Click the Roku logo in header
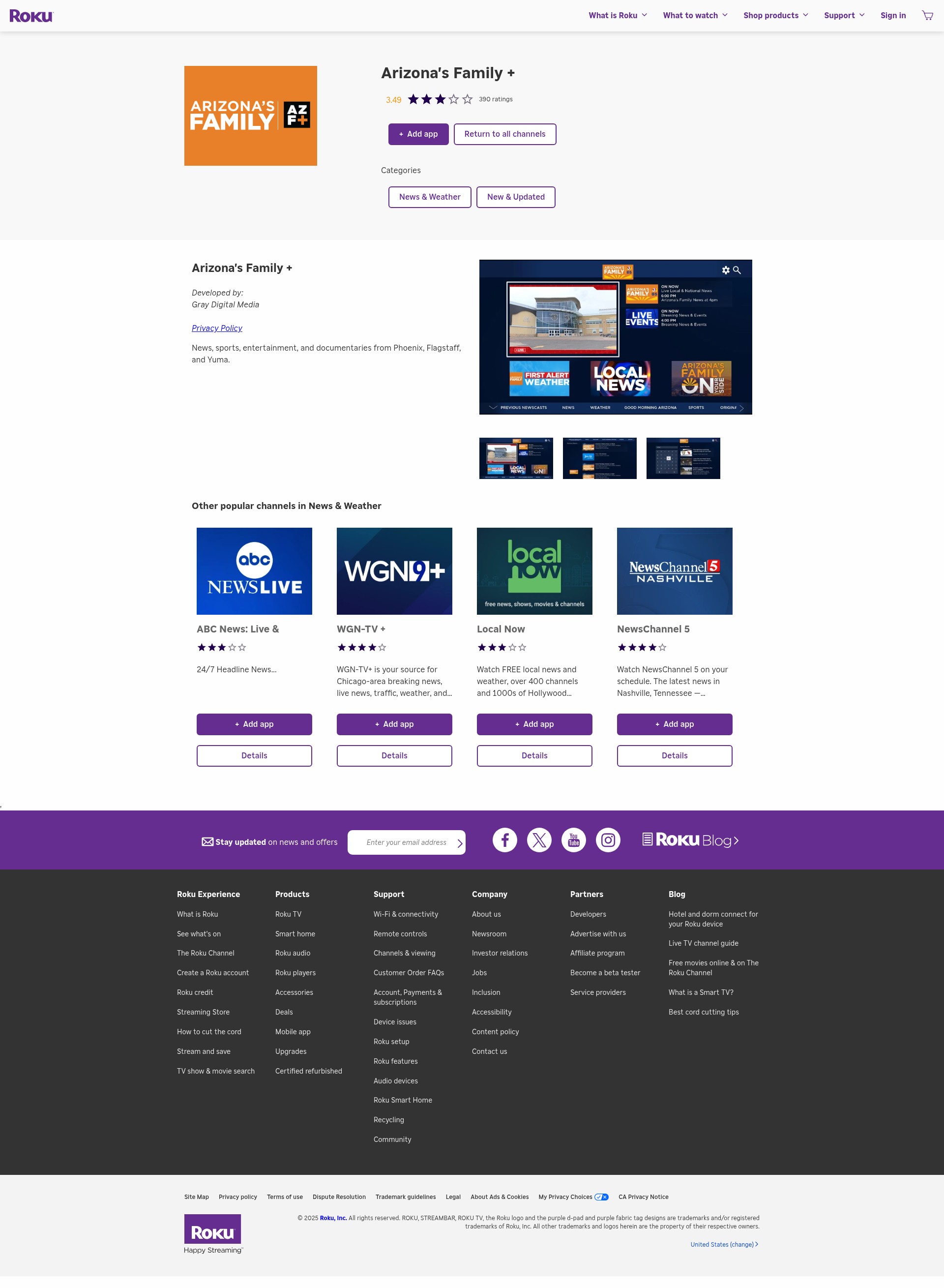Image resolution: width=944 pixels, height=1288 pixels. [31, 15]
